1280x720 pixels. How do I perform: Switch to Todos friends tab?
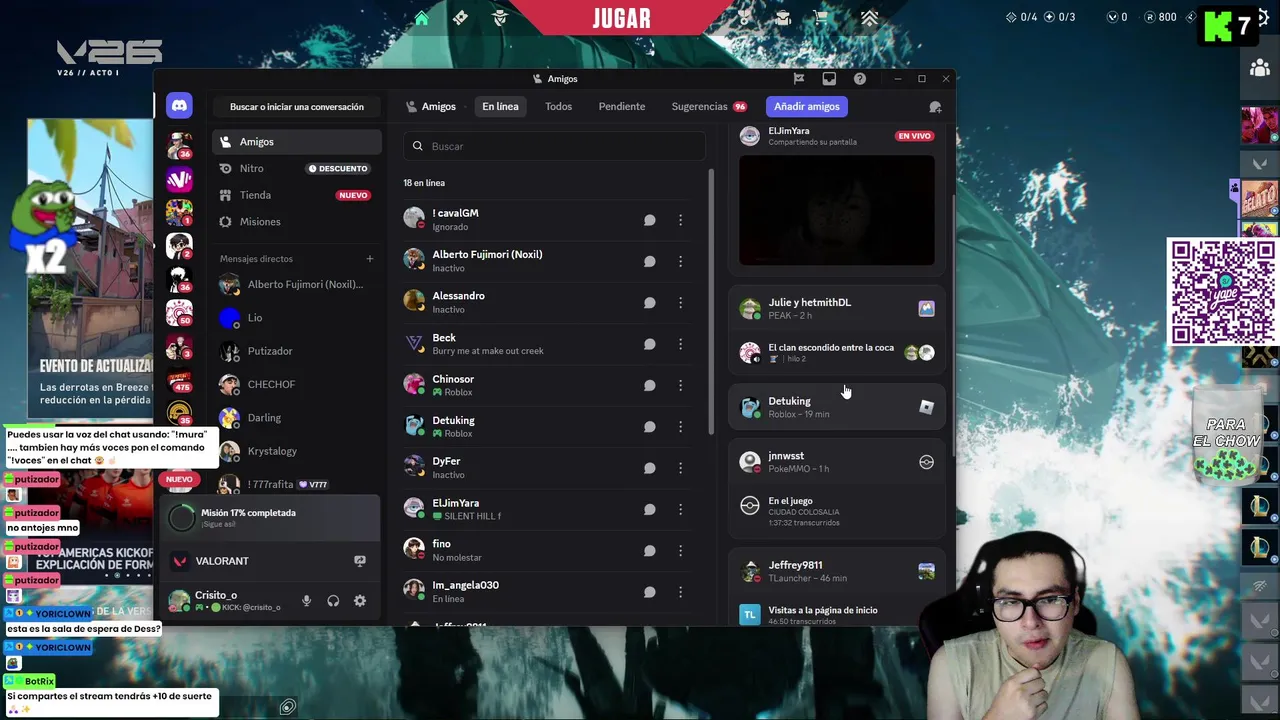(x=558, y=106)
